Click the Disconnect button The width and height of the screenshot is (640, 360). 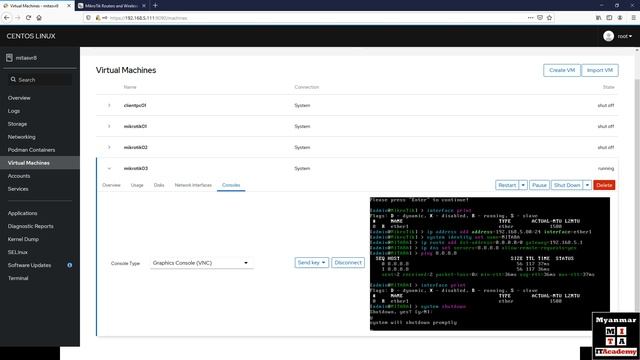pyautogui.click(x=348, y=263)
